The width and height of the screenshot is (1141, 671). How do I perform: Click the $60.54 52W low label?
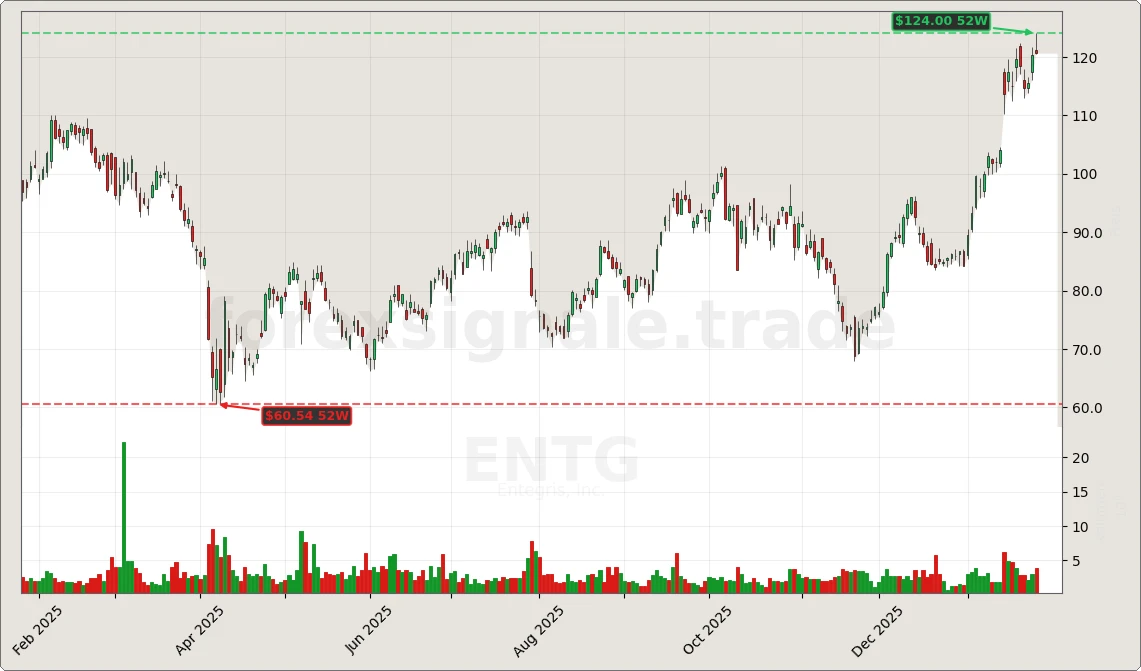coord(306,417)
